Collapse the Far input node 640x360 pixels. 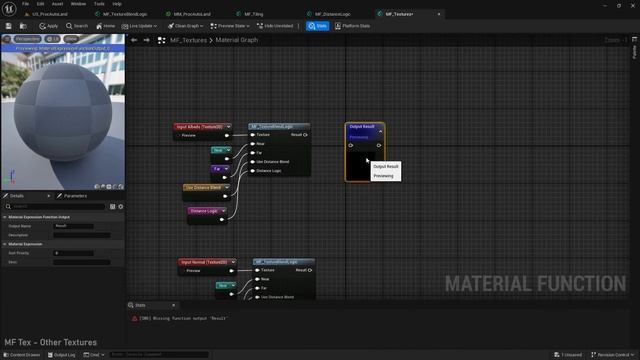[226, 169]
